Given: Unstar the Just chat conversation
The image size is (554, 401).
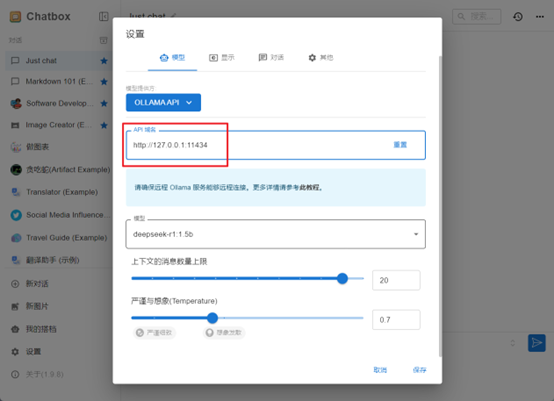Looking at the screenshot, I should [104, 61].
